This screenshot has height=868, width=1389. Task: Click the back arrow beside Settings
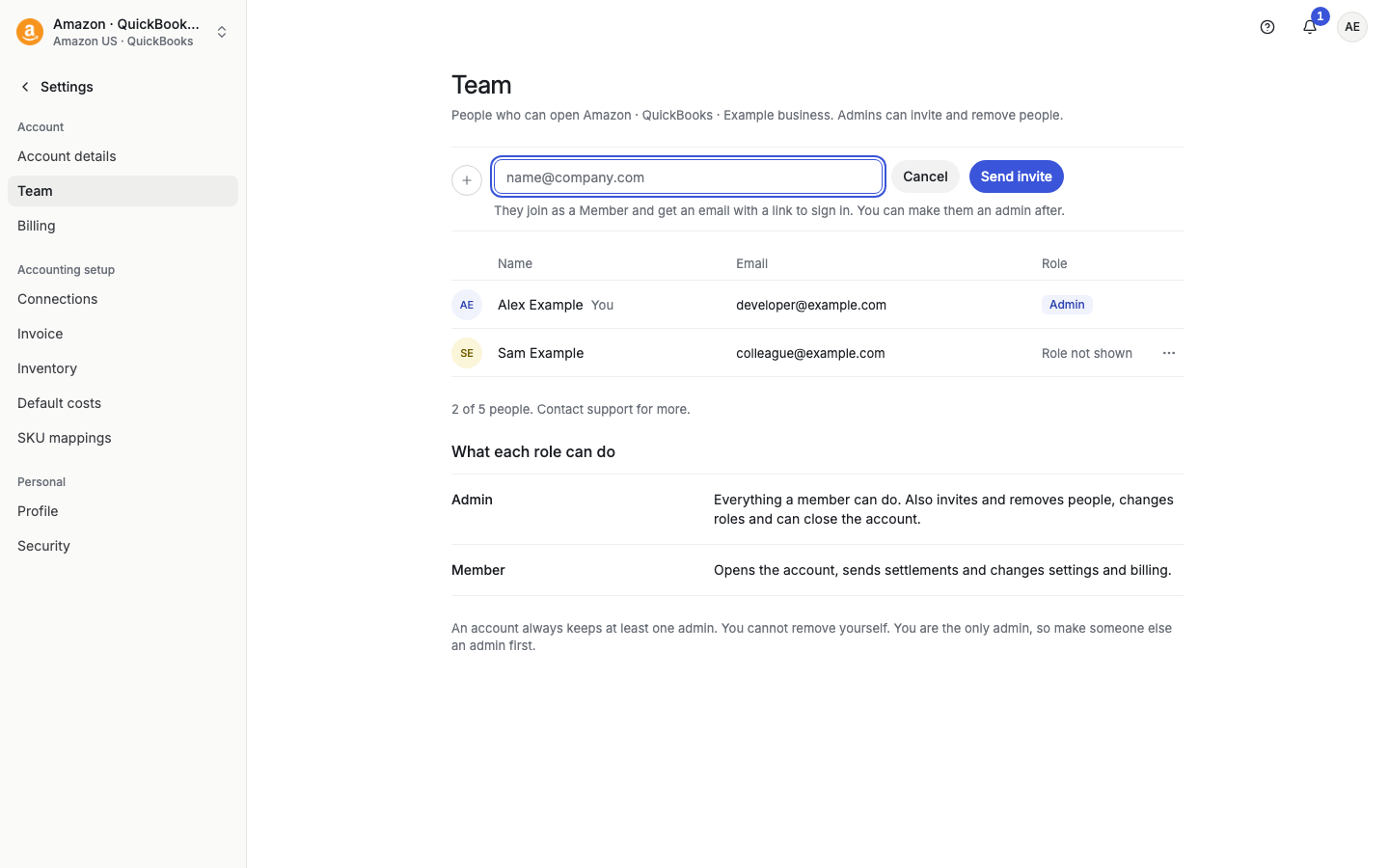click(25, 87)
